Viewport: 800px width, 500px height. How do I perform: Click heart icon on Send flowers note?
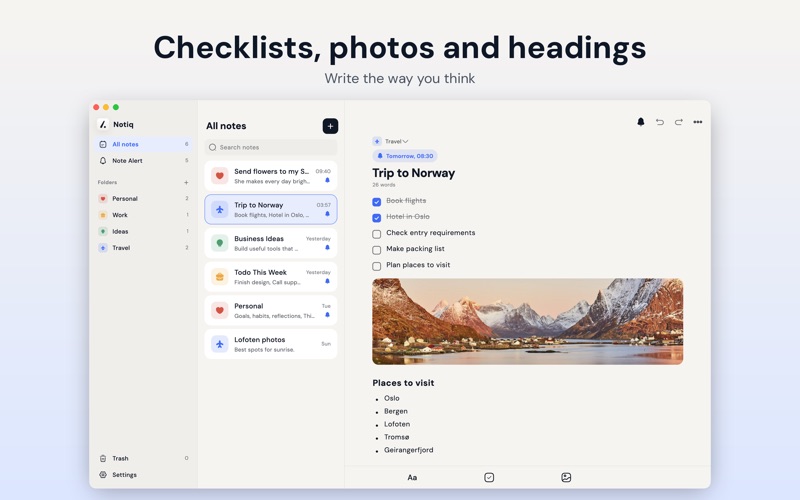(219, 176)
